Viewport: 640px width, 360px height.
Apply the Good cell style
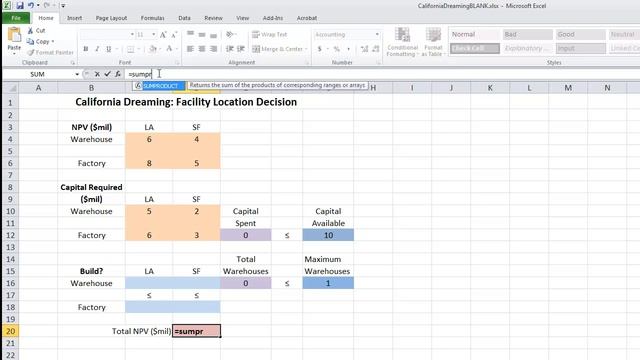[581, 35]
